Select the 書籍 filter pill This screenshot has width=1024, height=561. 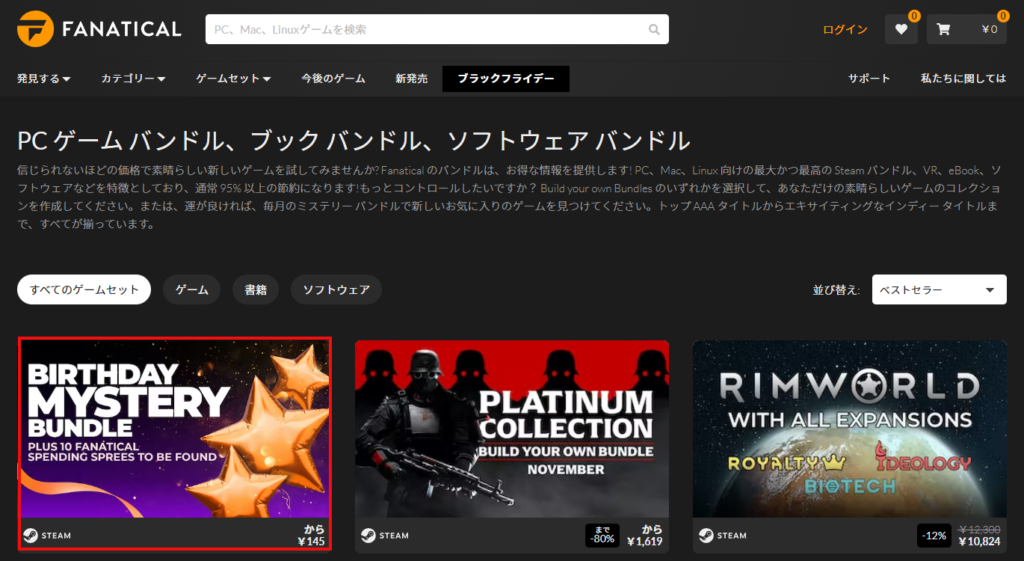[x=256, y=290]
